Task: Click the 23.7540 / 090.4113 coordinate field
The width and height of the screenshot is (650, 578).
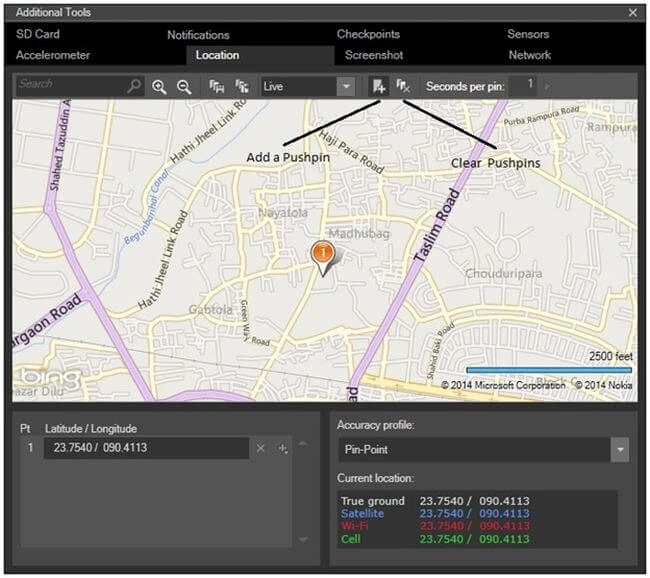Action: (146, 448)
